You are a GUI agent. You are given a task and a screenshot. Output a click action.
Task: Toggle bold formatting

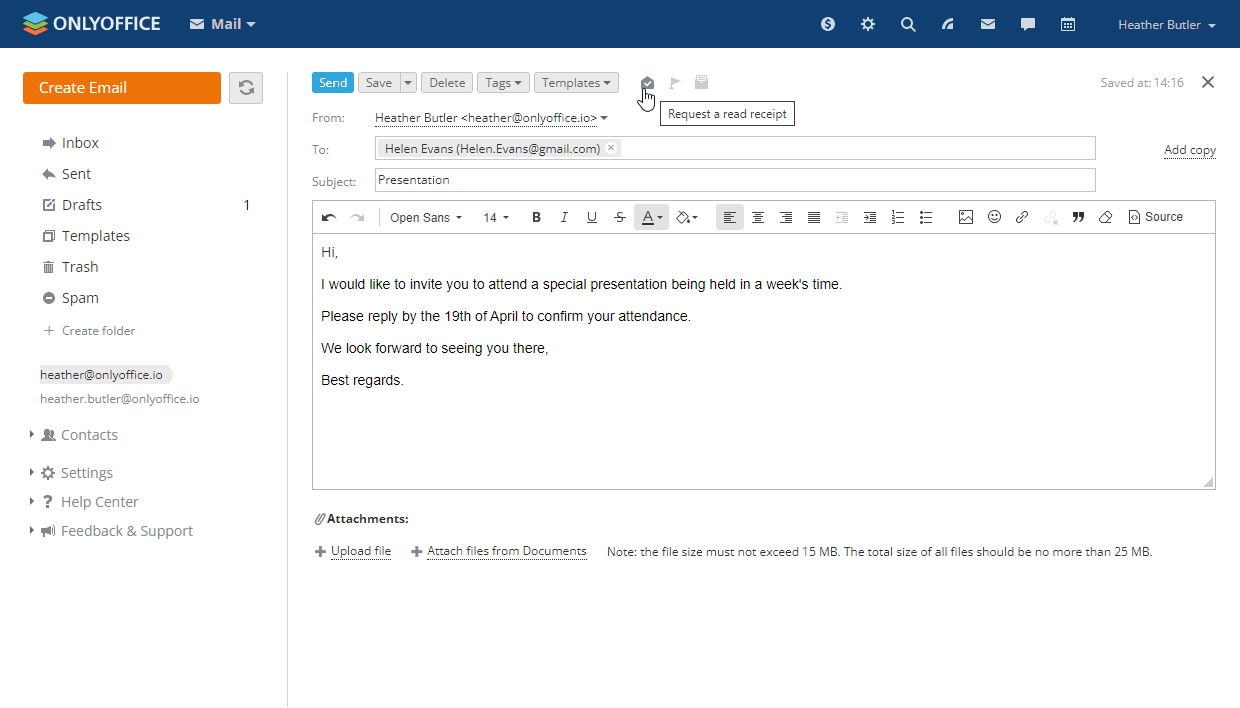(x=536, y=217)
